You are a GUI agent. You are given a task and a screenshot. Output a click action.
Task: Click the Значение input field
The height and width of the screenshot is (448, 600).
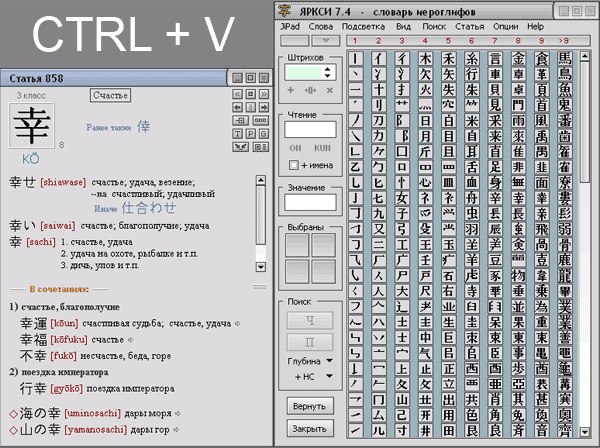pos(310,202)
